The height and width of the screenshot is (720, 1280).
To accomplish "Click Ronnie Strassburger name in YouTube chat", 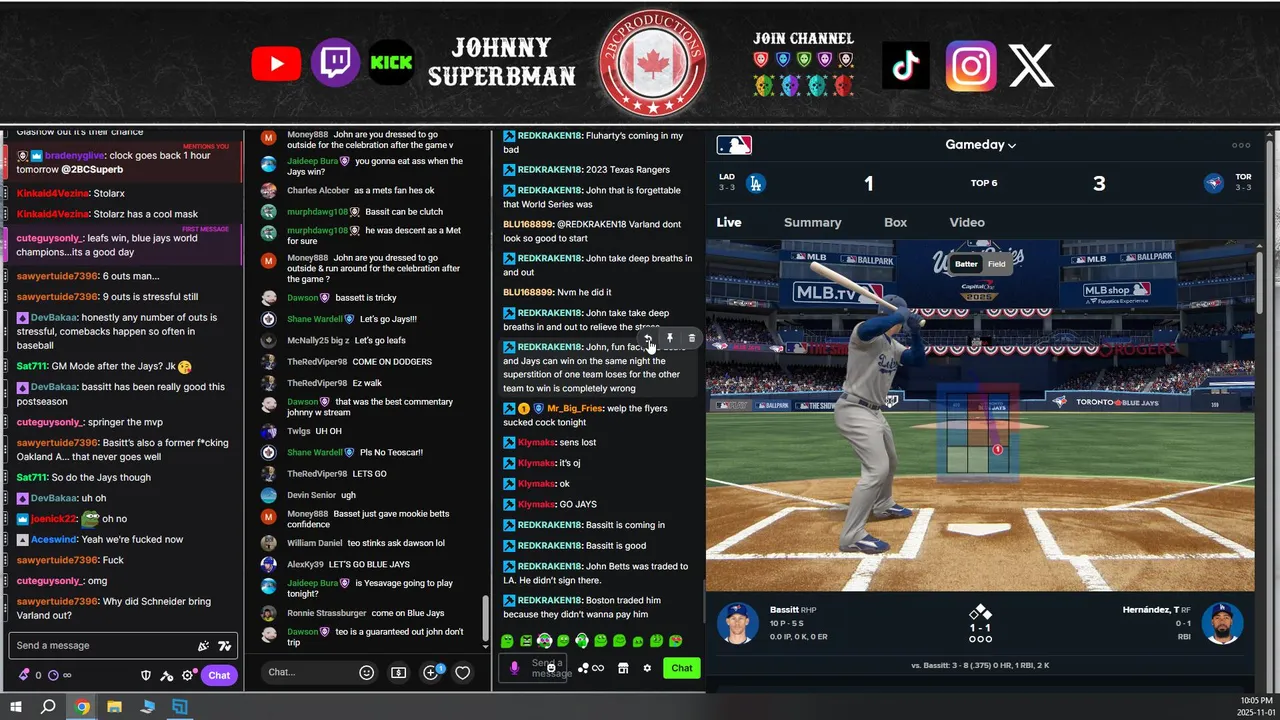I will click(x=326, y=613).
